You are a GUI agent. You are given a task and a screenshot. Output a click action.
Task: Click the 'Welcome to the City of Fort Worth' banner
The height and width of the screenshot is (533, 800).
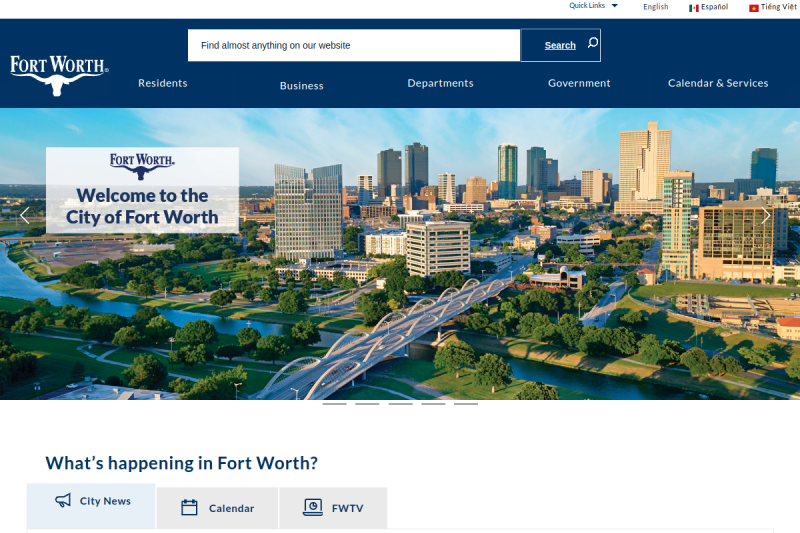(x=142, y=190)
